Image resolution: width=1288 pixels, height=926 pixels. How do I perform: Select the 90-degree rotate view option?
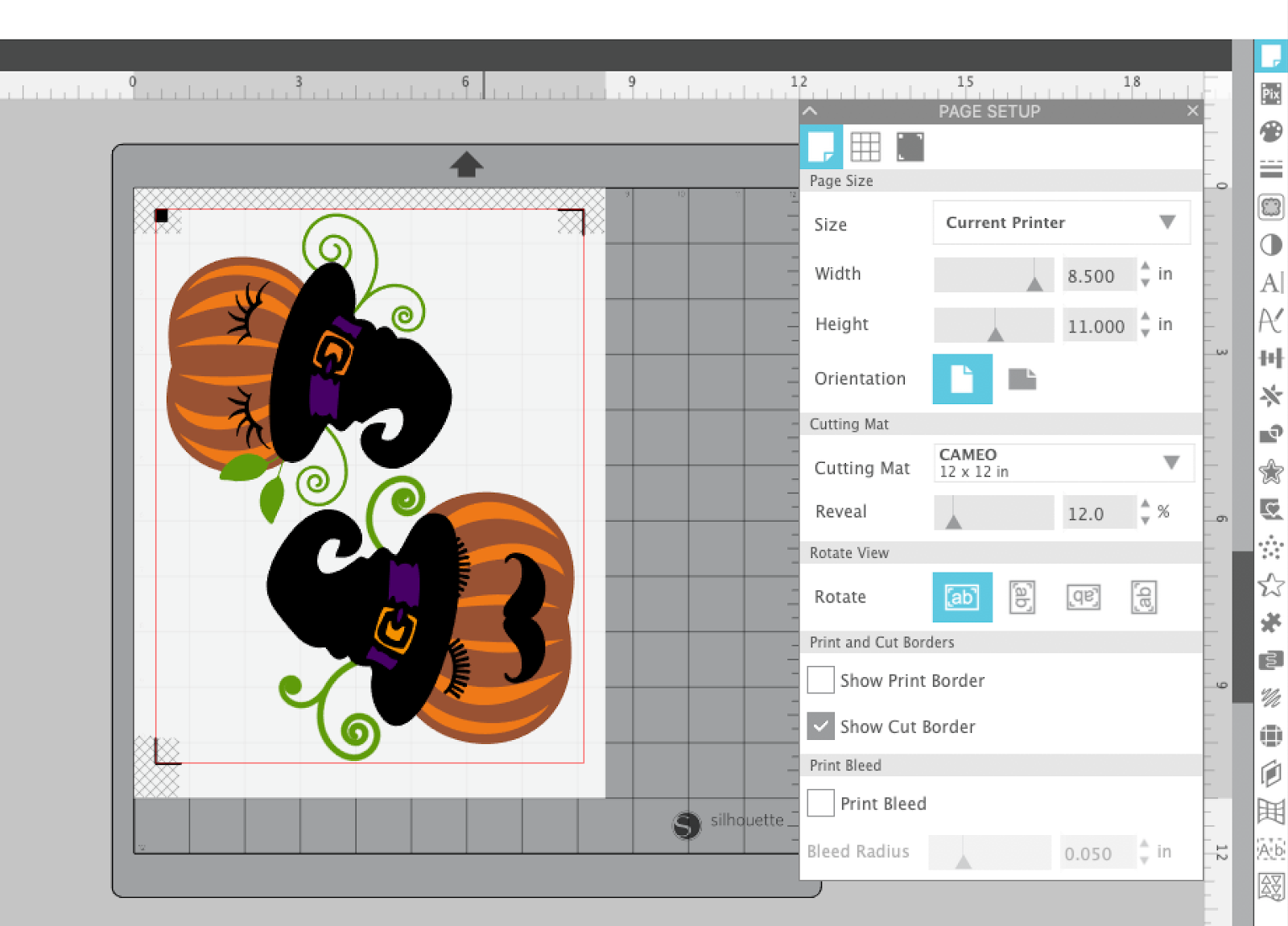coord(1022,597)
